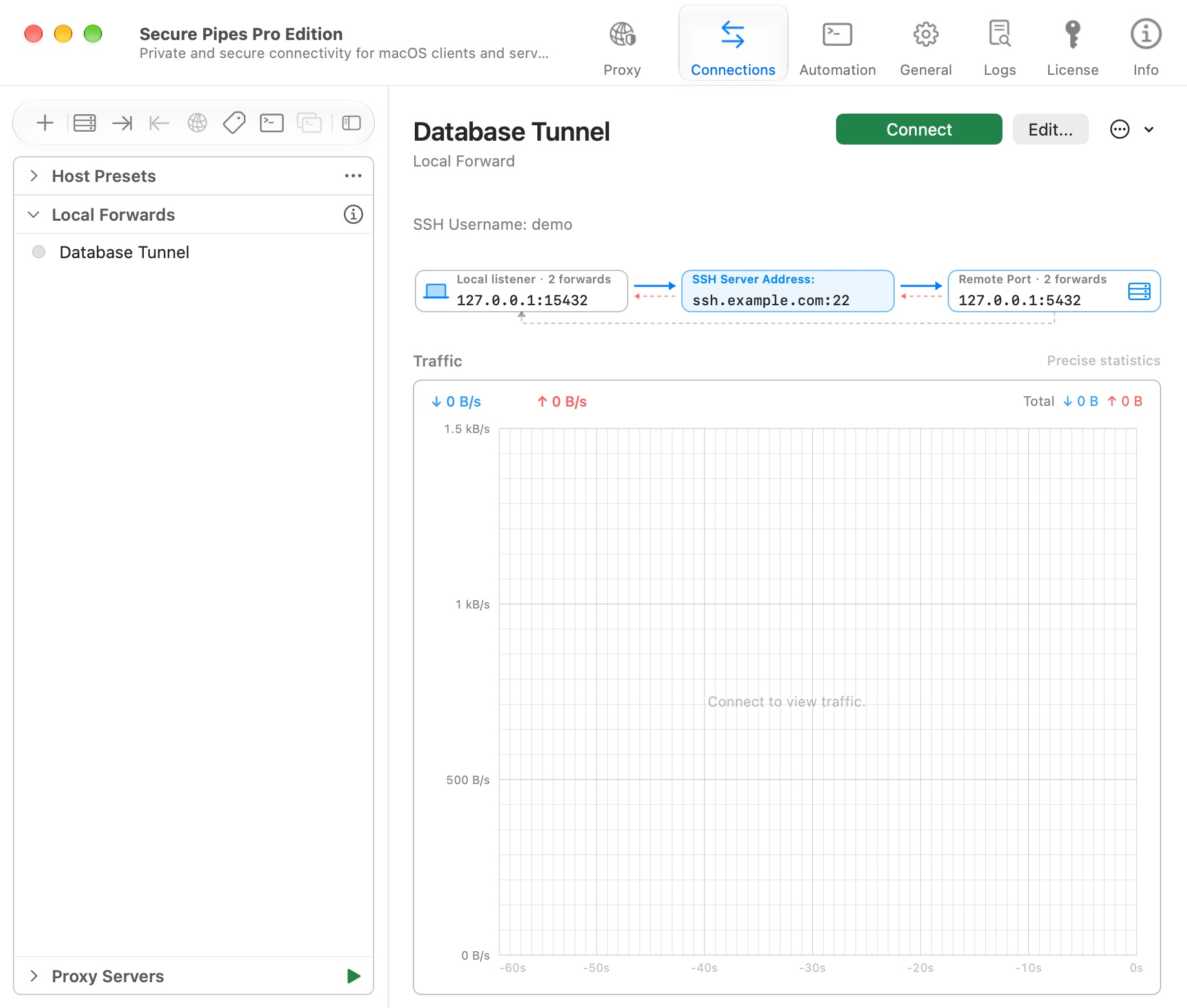Click the Local listener address box
1187x1008 pixels.
pyautogui.click(x=521, y=291)
